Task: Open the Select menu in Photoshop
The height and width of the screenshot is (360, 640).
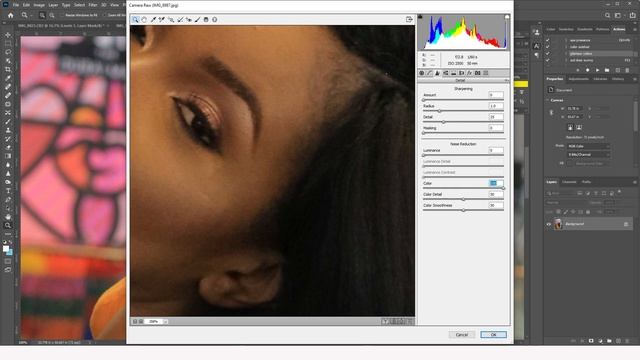Action: [x=79, y=5]
